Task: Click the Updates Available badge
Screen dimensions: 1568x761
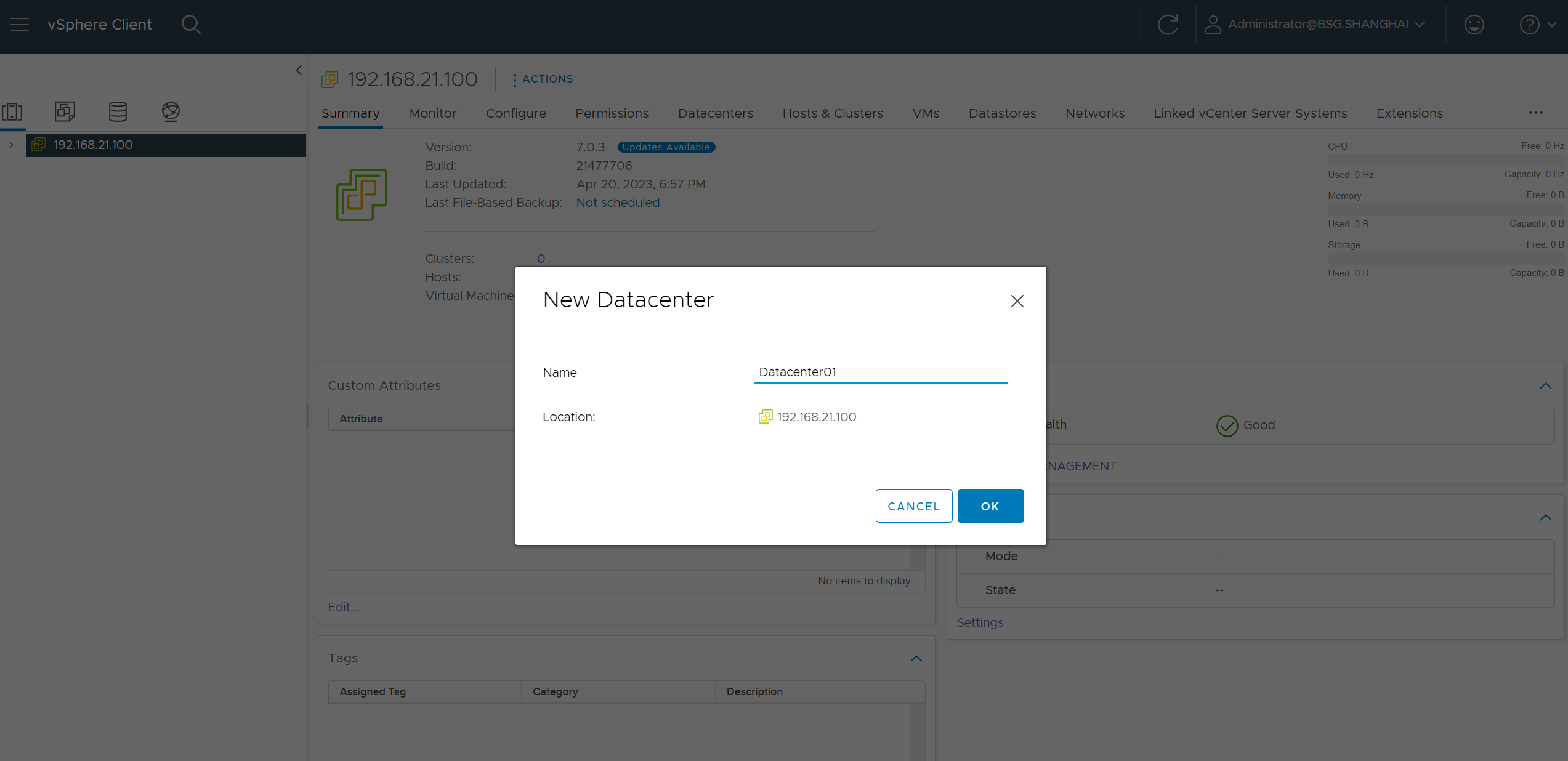Action: coord(666,147)
